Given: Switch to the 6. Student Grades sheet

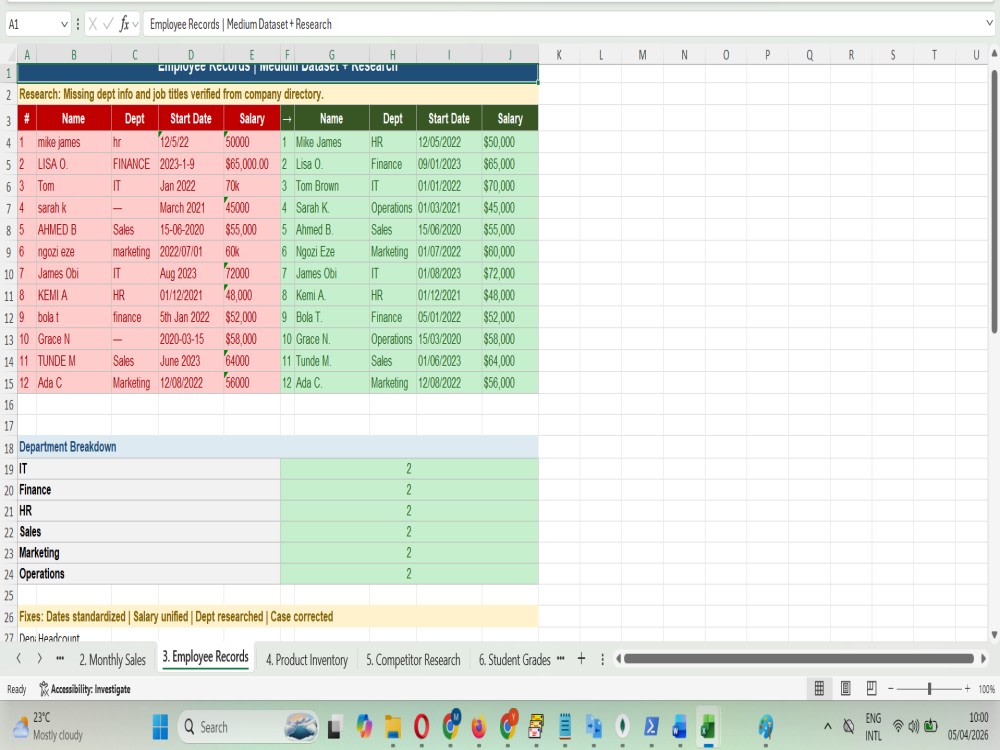Looking at the screenshot, I should point(515,659).
